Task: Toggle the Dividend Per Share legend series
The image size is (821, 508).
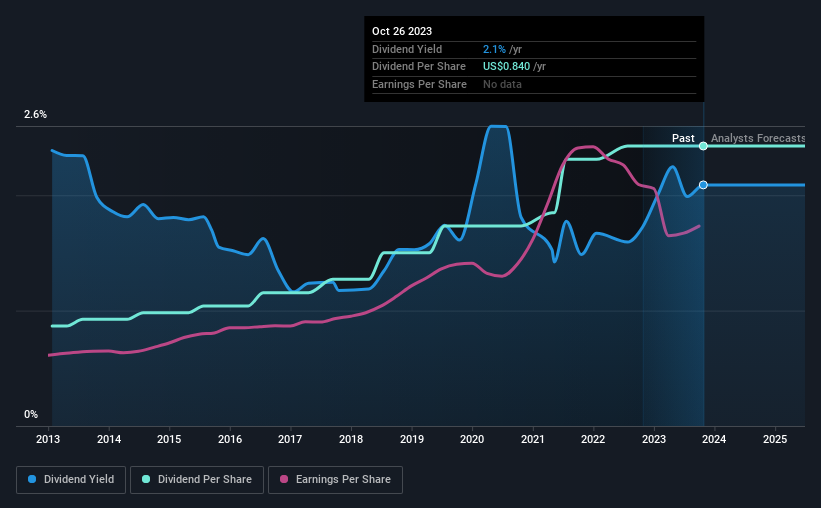Action: click(197, 480)
